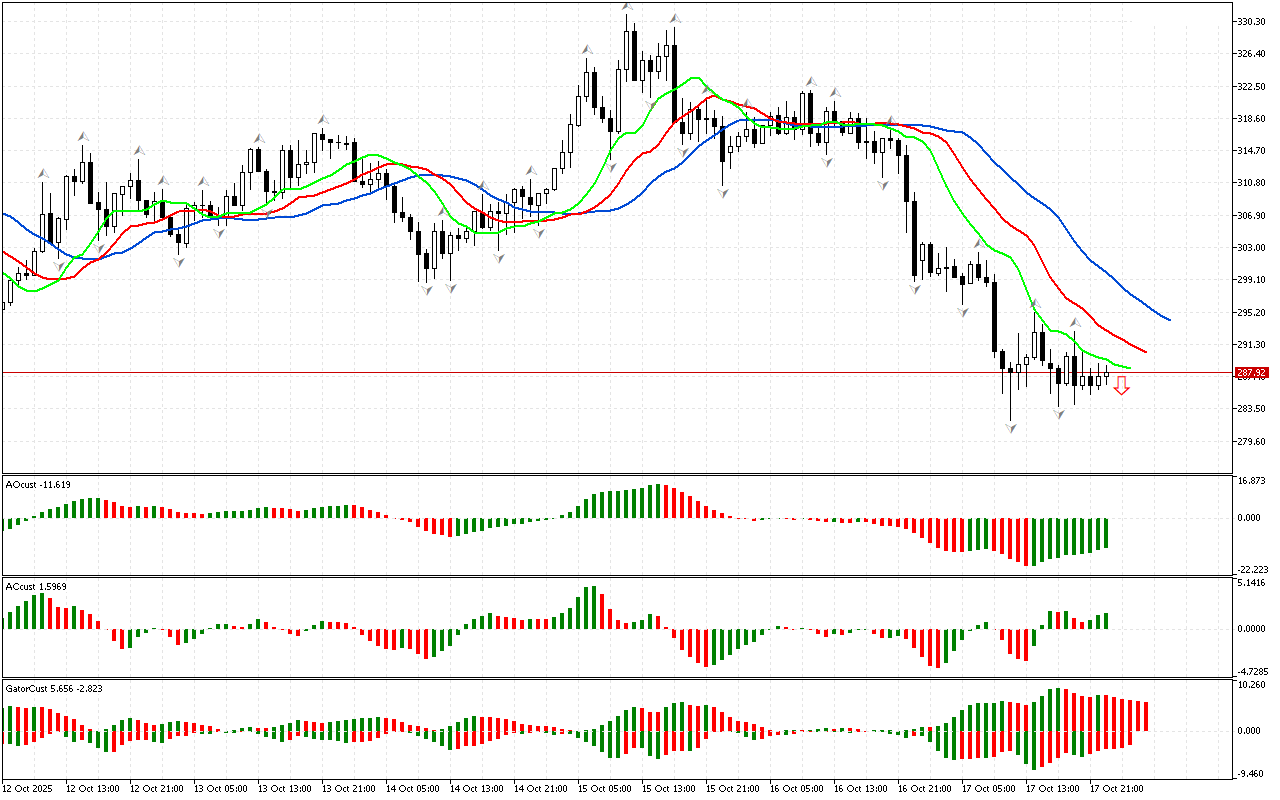Click the 15 Oct 05:00 time label

(604, 788)
